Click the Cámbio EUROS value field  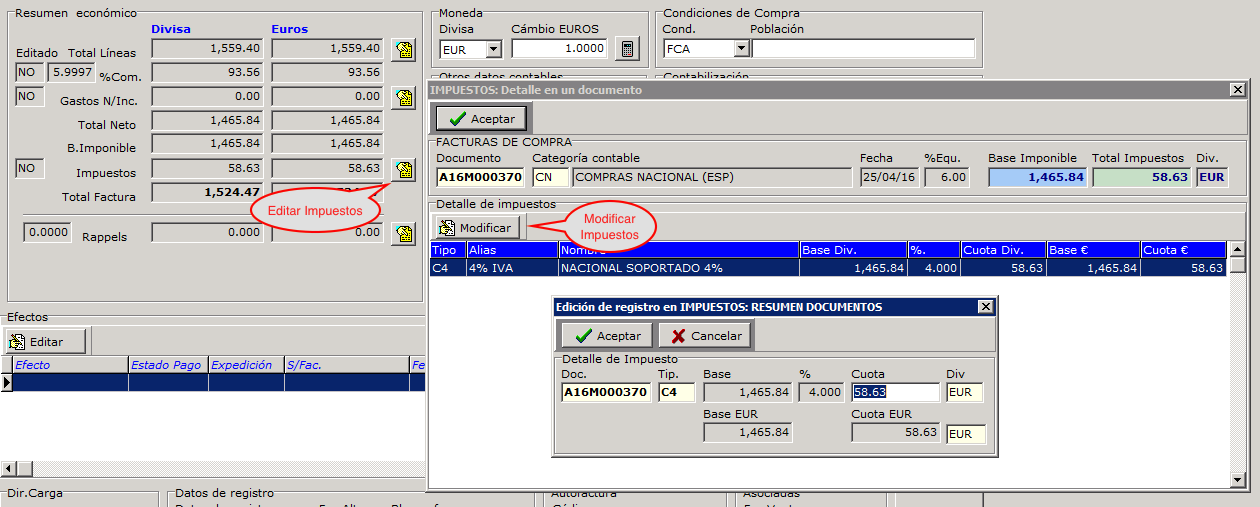click(558, 49)
